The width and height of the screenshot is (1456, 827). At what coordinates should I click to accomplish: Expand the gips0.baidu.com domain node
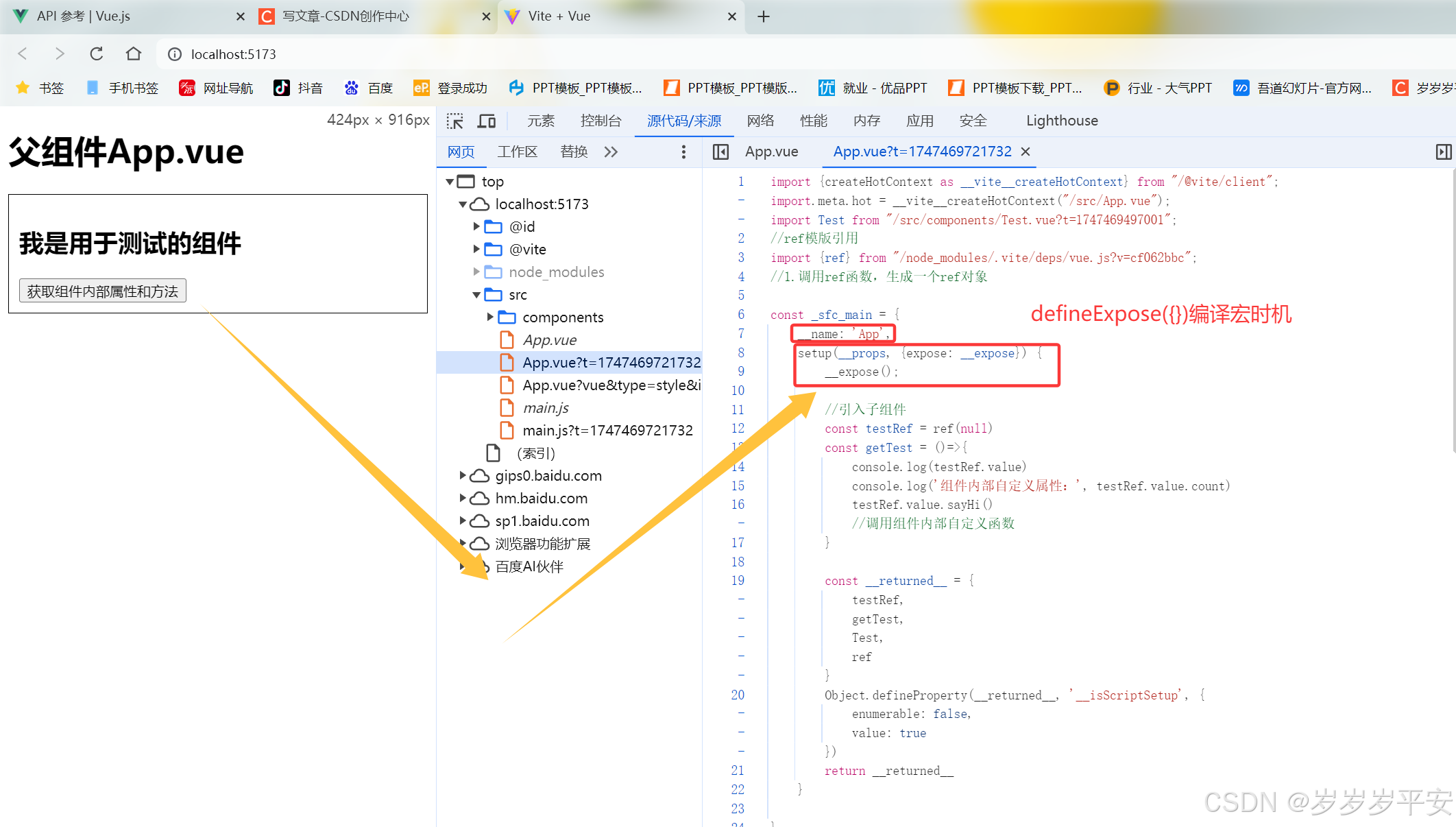(463, 475)
